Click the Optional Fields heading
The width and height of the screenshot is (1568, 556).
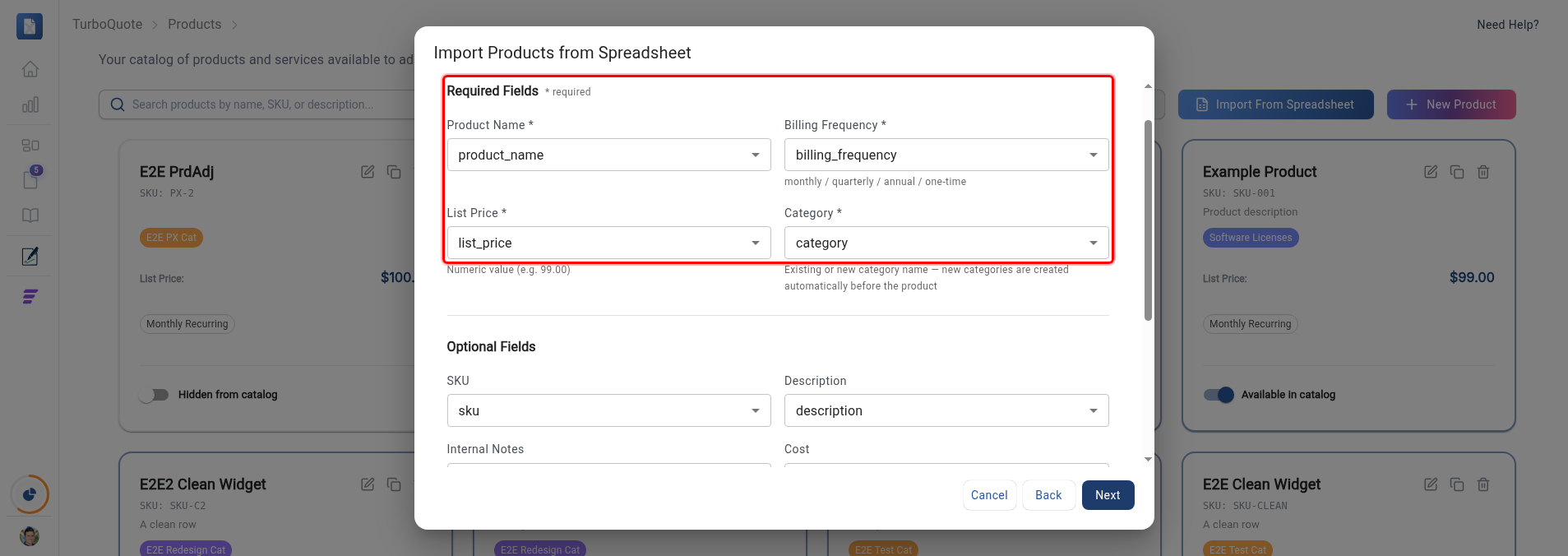pos(491,347)
